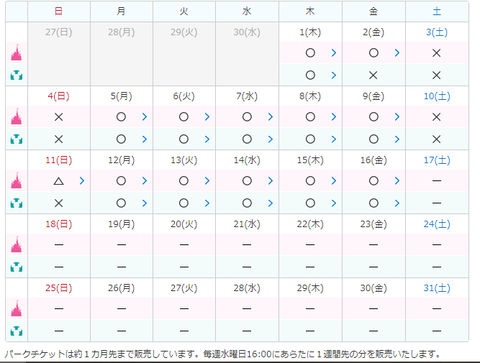This screenshot has height=363, width=480.
Task: Select DisneySea available circle on 8(木)
Action: 310,139
